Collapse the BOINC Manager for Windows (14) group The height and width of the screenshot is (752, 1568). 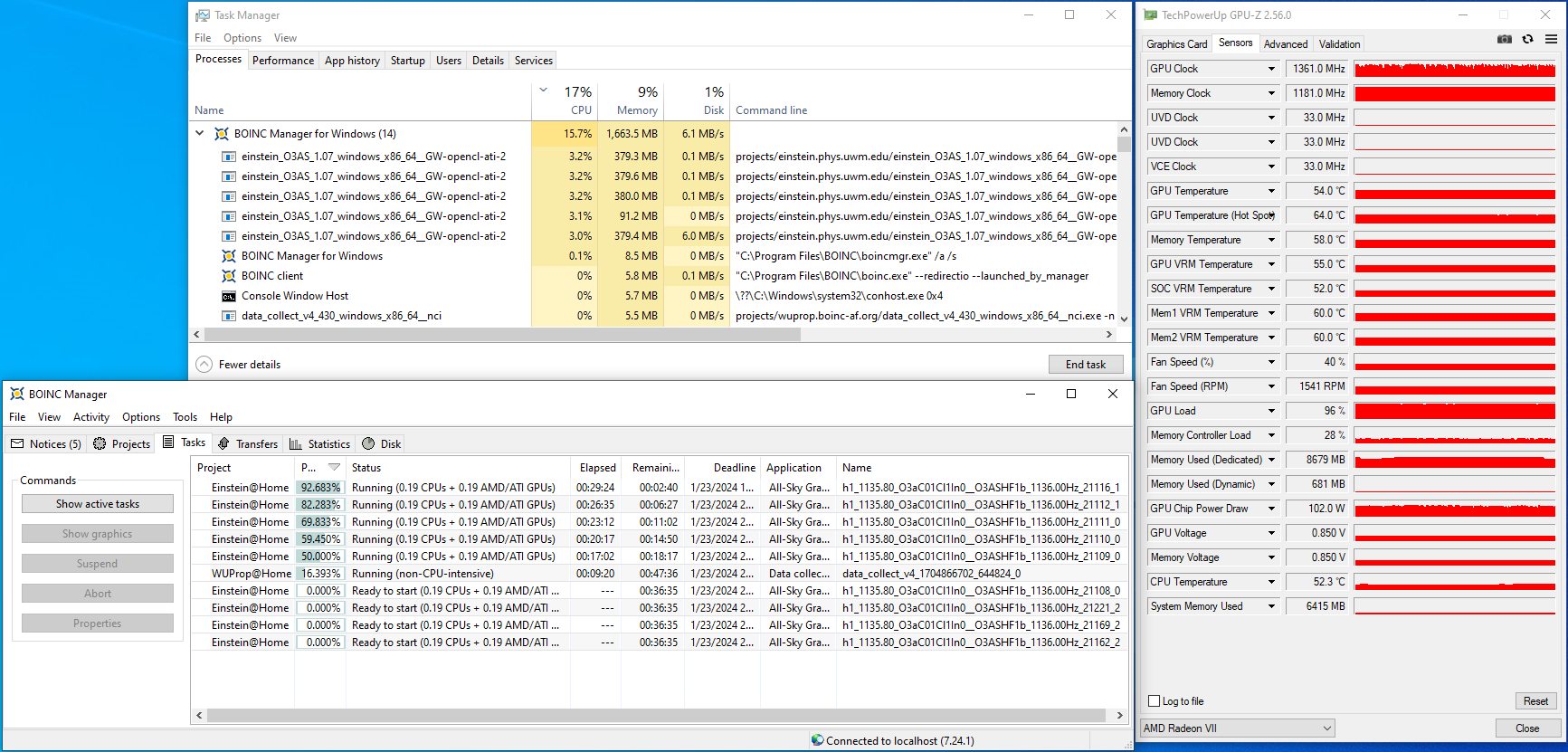tap(200, 133)
